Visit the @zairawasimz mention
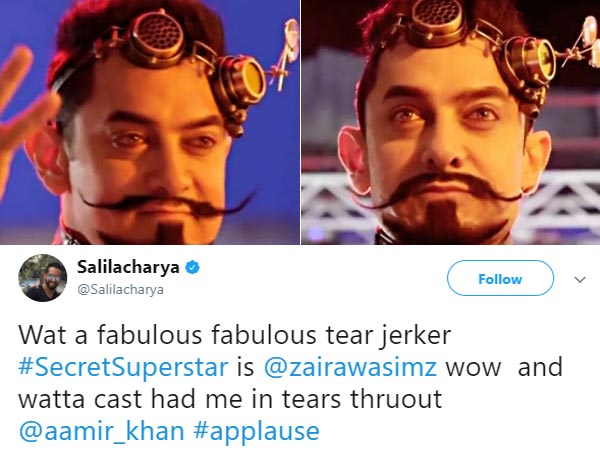This screenshot has width=600, height=450. pos(351,367)
